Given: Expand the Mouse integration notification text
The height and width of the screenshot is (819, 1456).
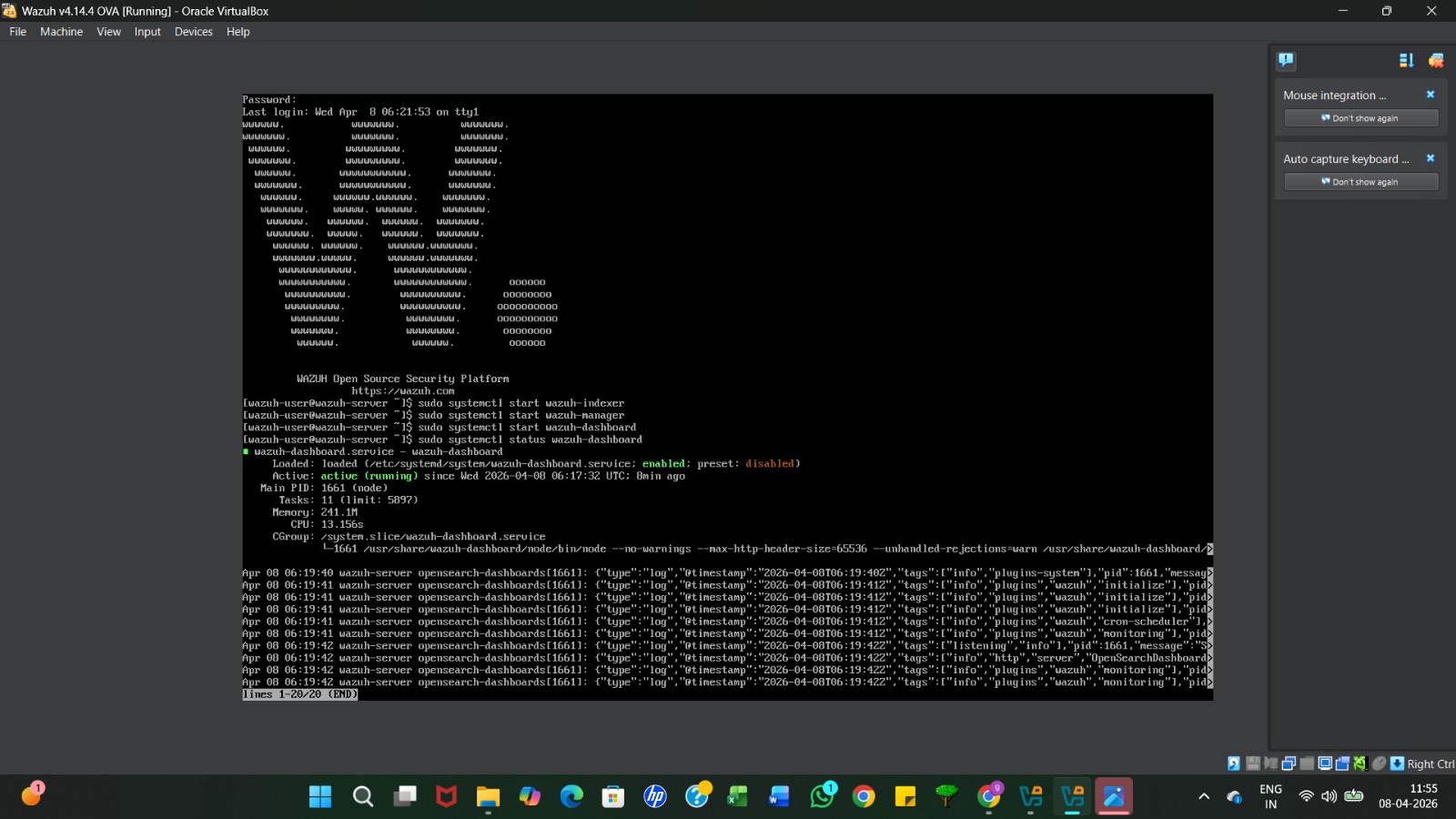Looking at the screenshot, I should coord(1334,96).
